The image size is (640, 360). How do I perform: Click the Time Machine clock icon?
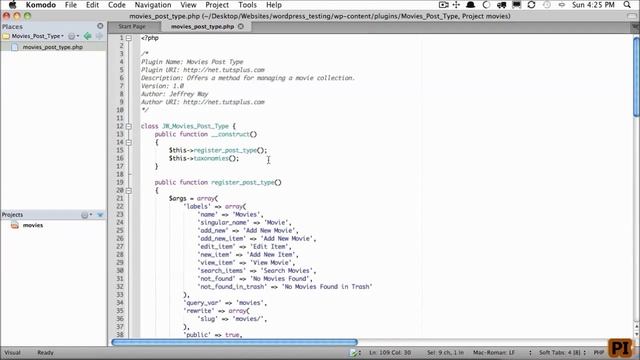pyautogui.click(x=547, y=5)
